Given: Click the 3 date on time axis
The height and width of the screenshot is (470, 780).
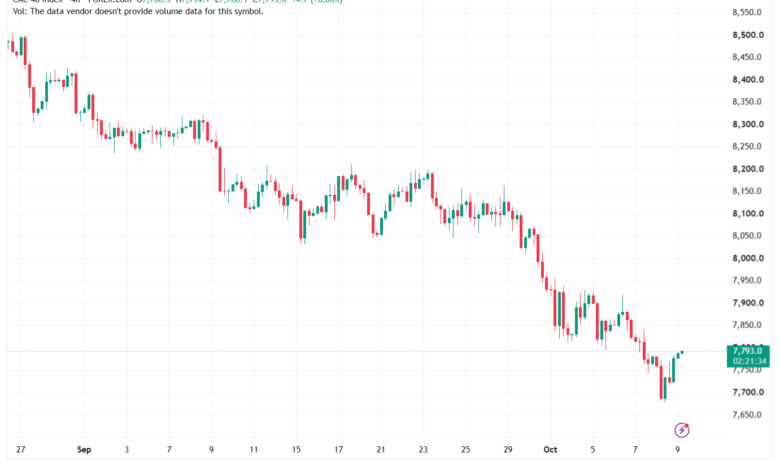Looking at the screenshot, I should click(x=126, y=450).
